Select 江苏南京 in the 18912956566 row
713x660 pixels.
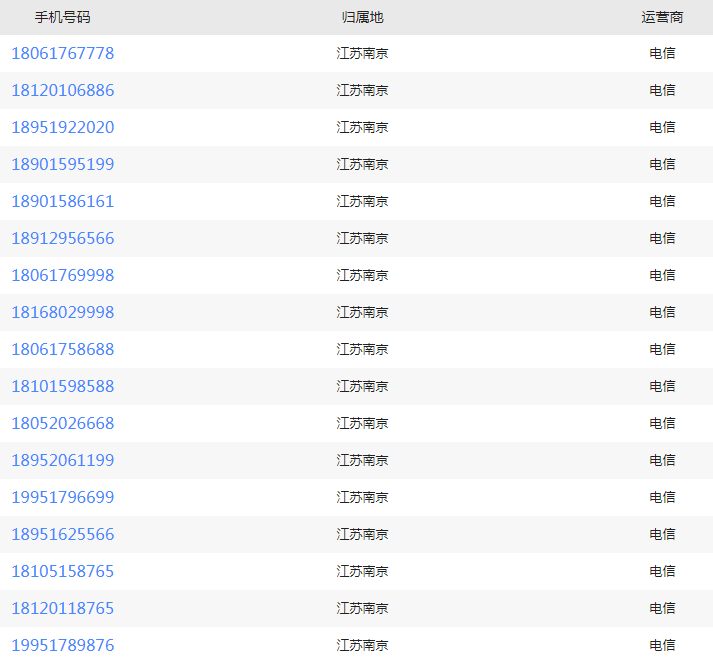pos(362,238)
